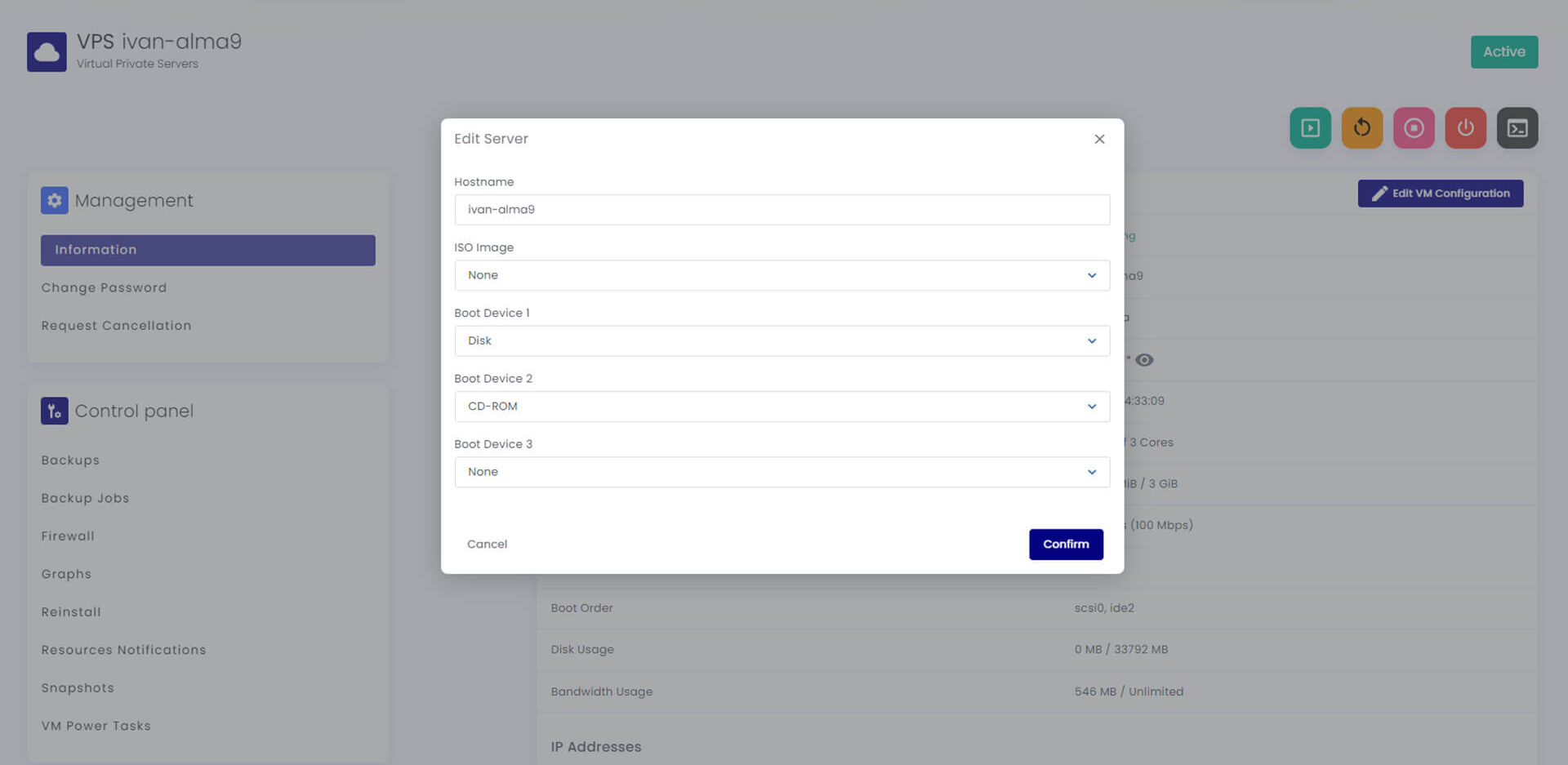Cancel the Edit Server dialog

[487, 545]
